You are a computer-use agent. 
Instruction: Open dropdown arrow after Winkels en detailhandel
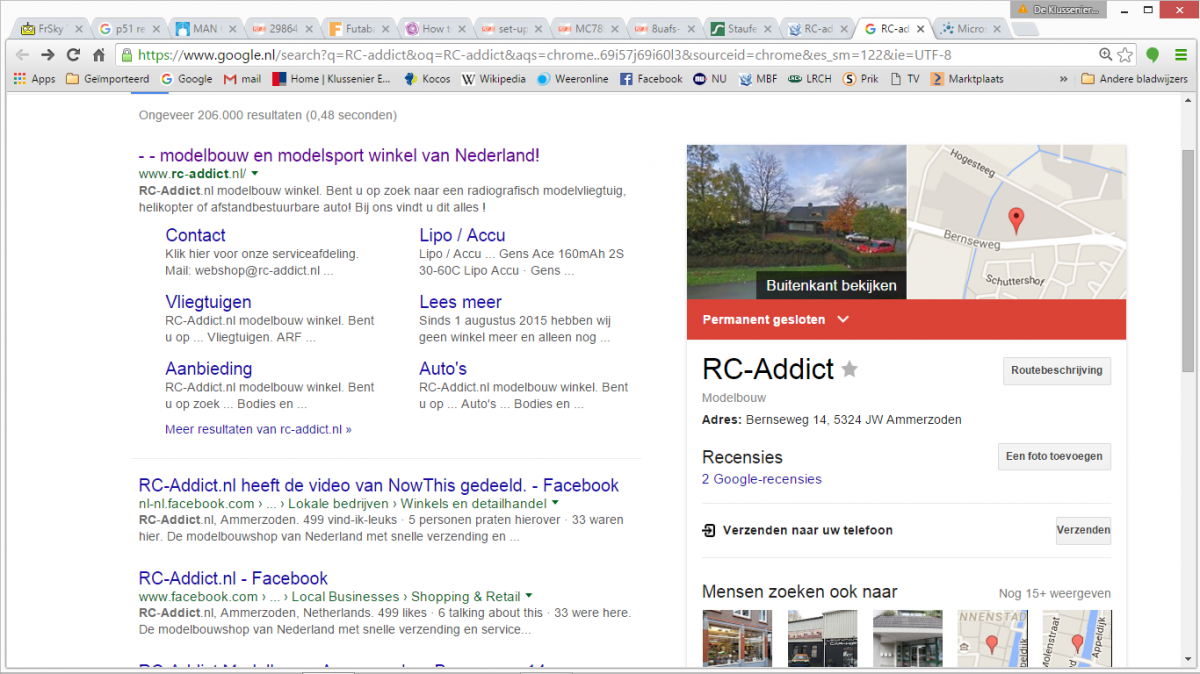(555, 503)
